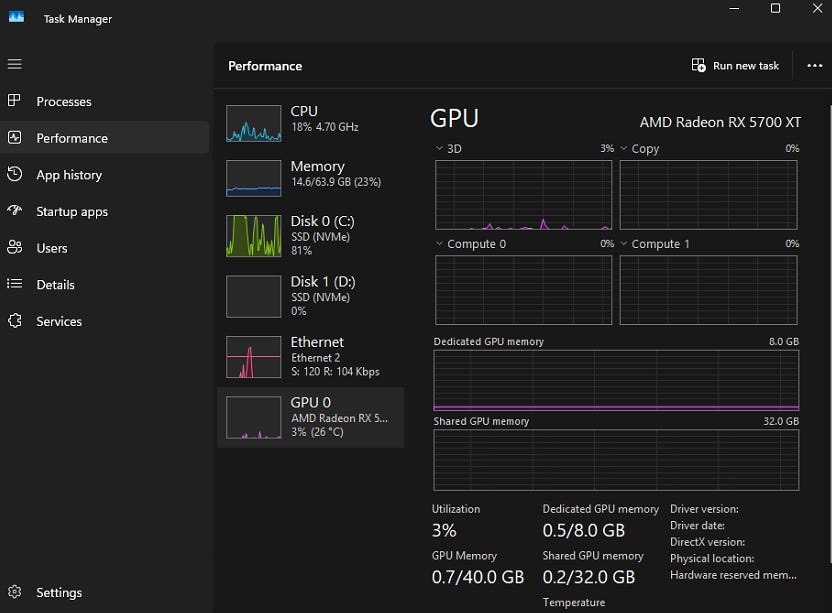Open Settings with the gear icon
The image size is (832, 613).
click(x=15, y=592)
